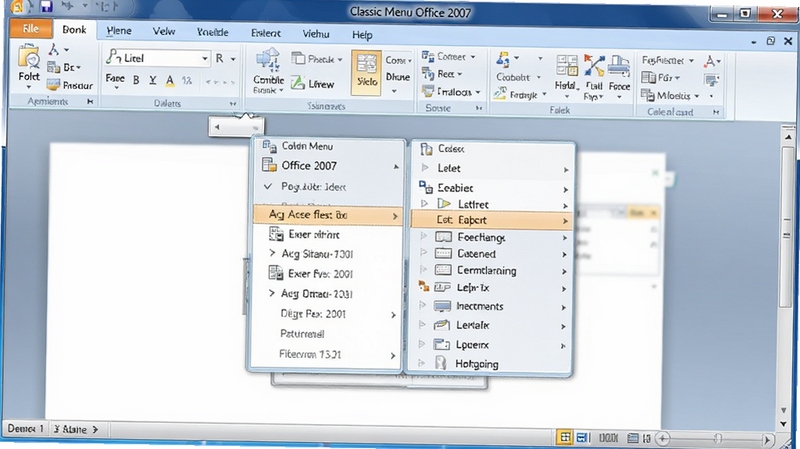Screen dimensions: 800x449
Task: Switch to the Donk ribbon tab
Action: coord(74,30)
